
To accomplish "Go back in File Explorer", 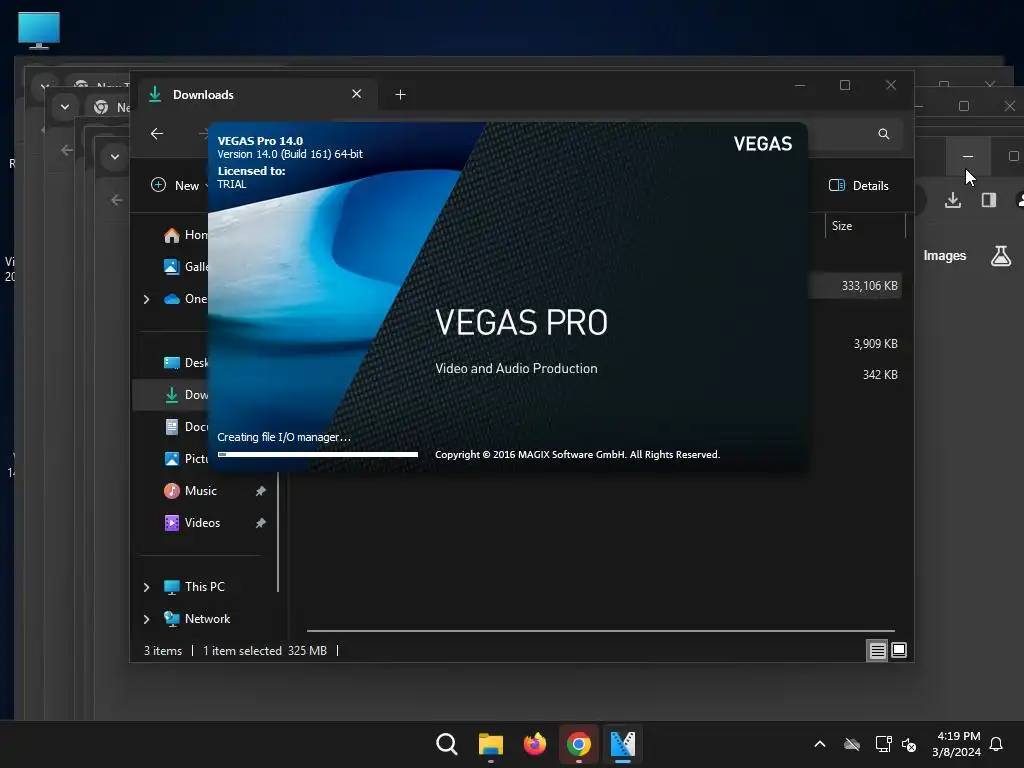I will pos(157,134).
